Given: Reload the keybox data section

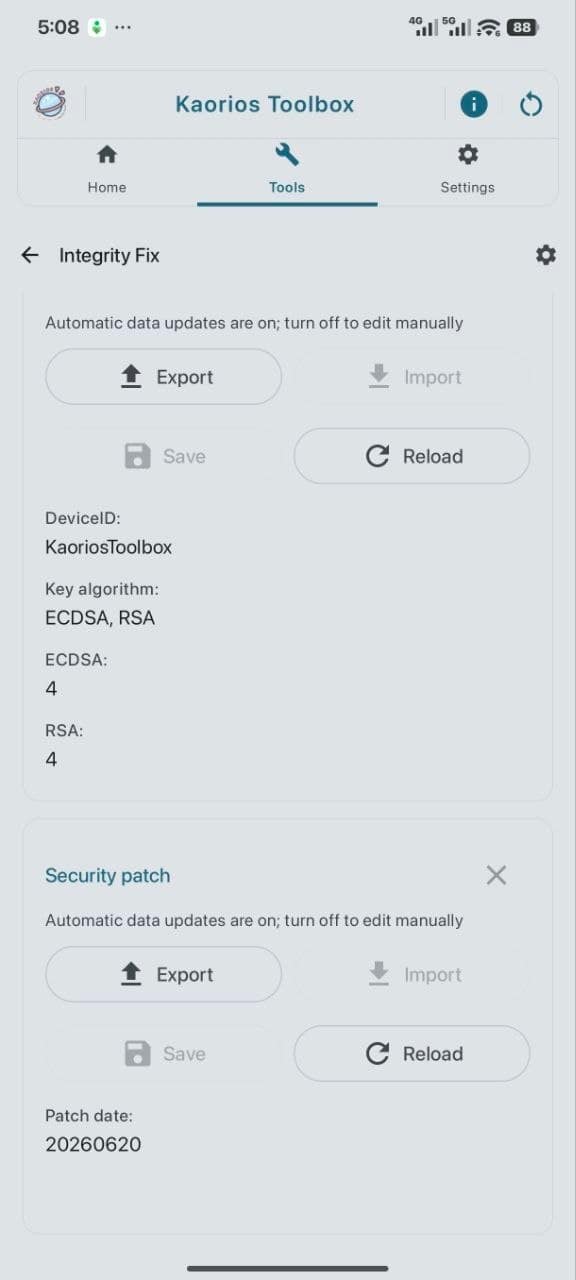Looking at the screenshot, I should pos(412,456).
